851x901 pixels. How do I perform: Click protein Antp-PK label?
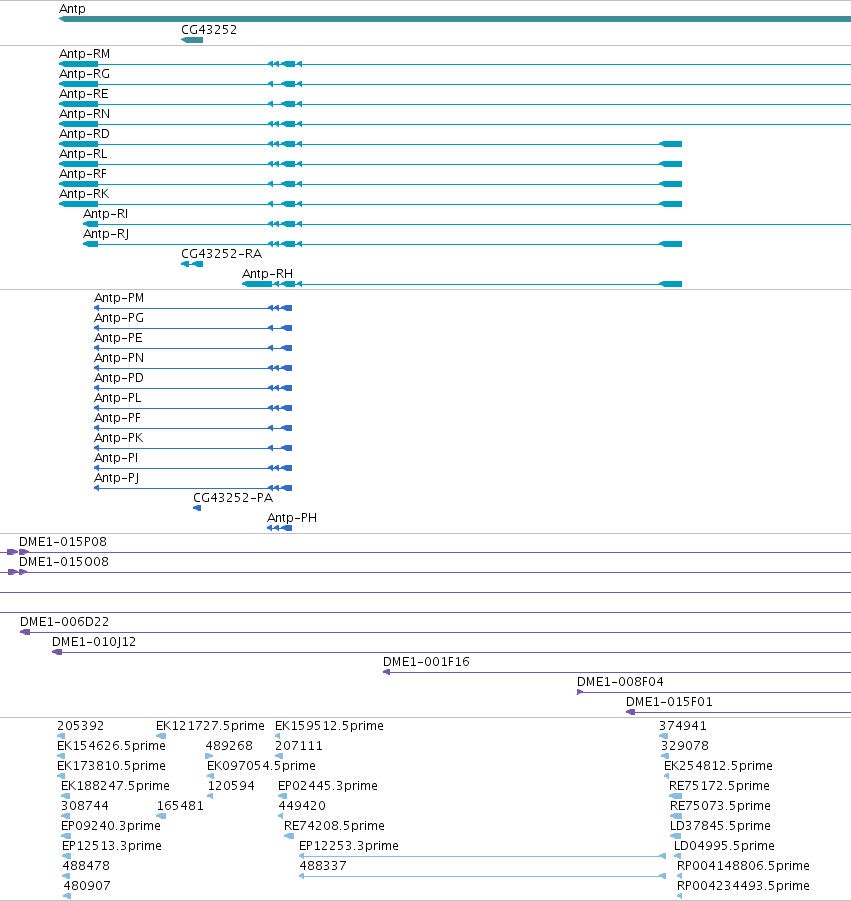[119, 438]
